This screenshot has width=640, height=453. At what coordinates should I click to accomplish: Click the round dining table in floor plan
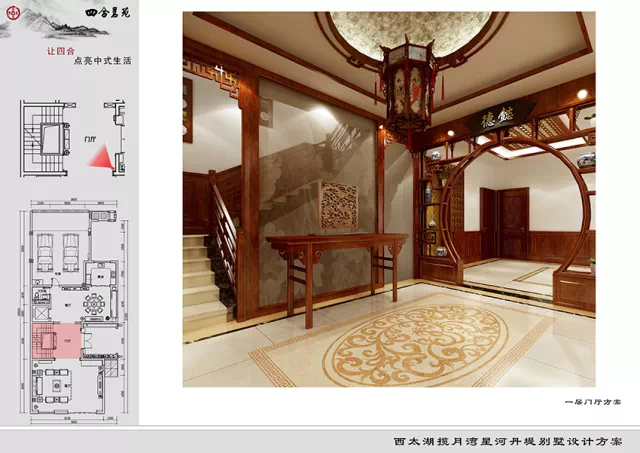[x=94, y=304]
